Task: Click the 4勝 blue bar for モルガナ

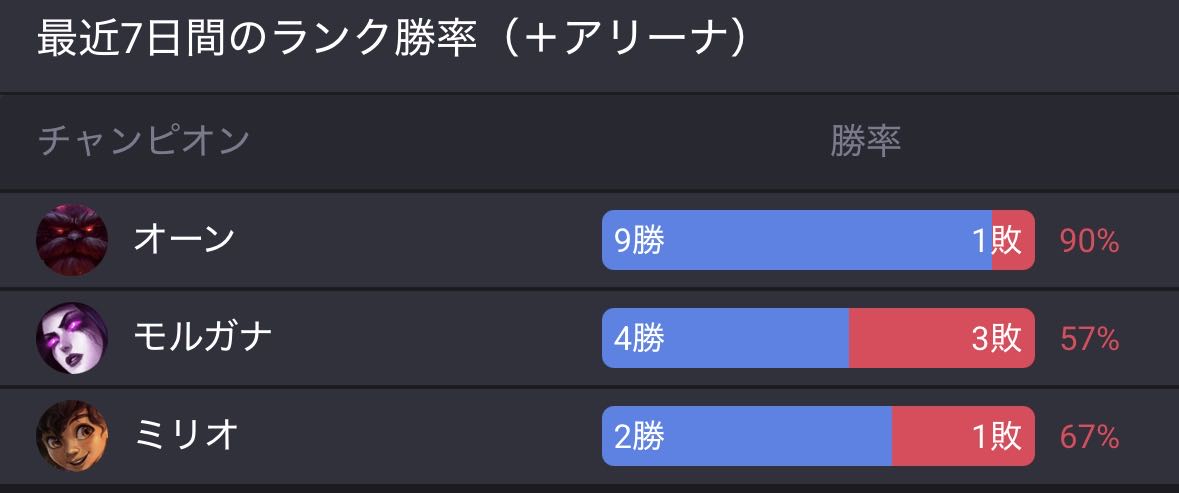Action: tap(725, 338)
